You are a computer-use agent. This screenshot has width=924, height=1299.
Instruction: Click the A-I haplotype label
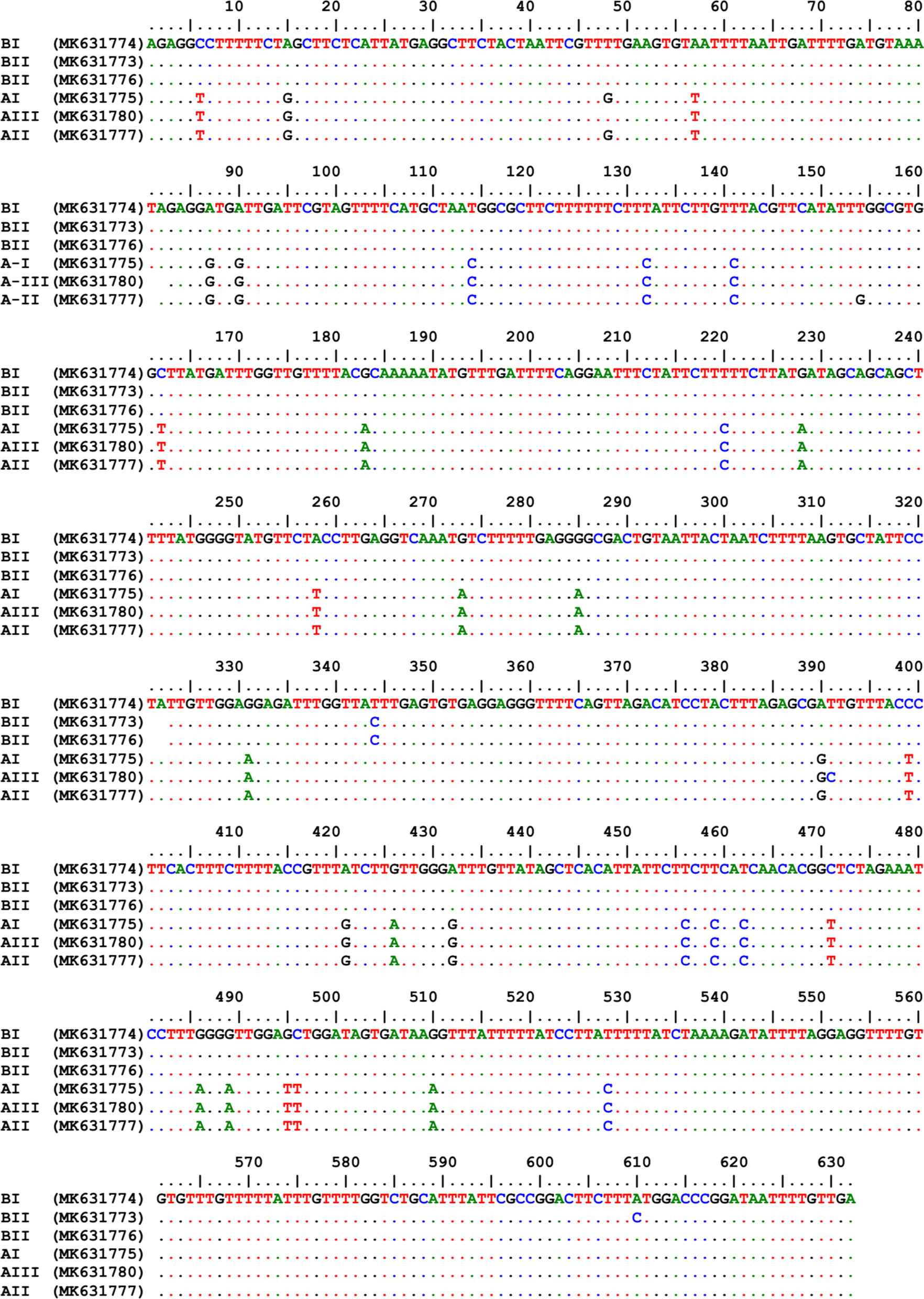(15, 264)
